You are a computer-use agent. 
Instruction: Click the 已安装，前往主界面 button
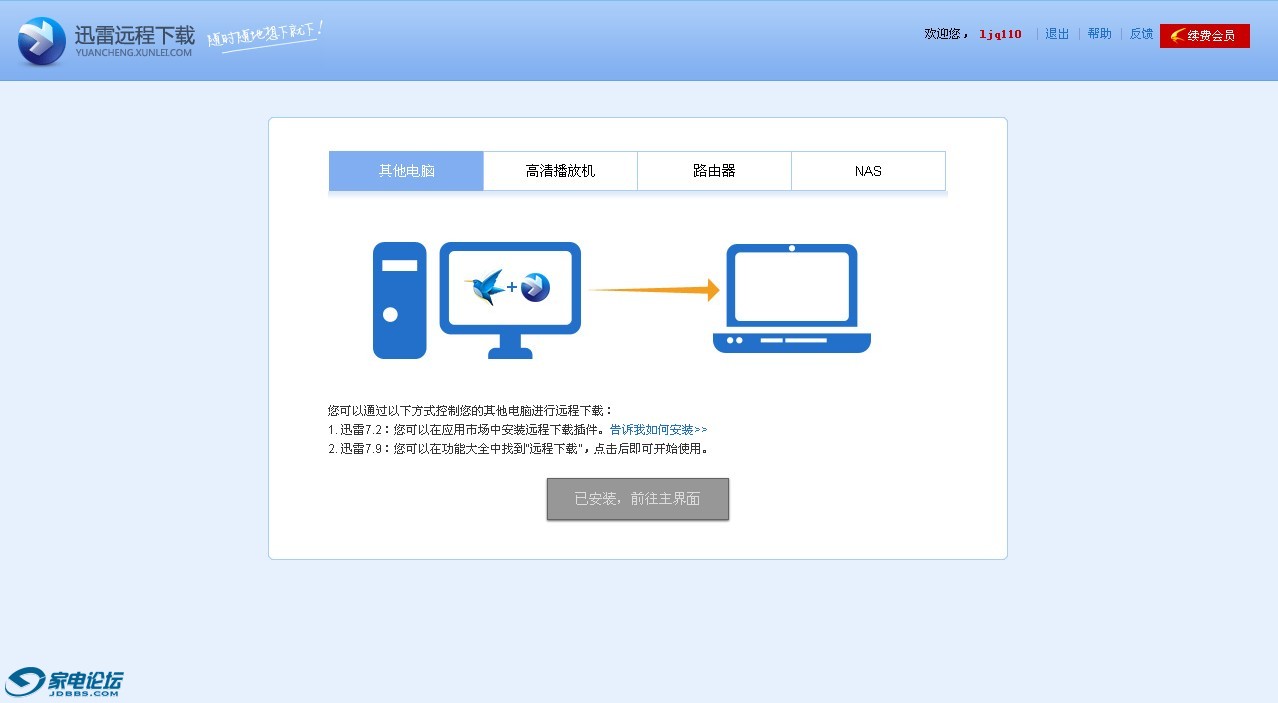[638, 499]
